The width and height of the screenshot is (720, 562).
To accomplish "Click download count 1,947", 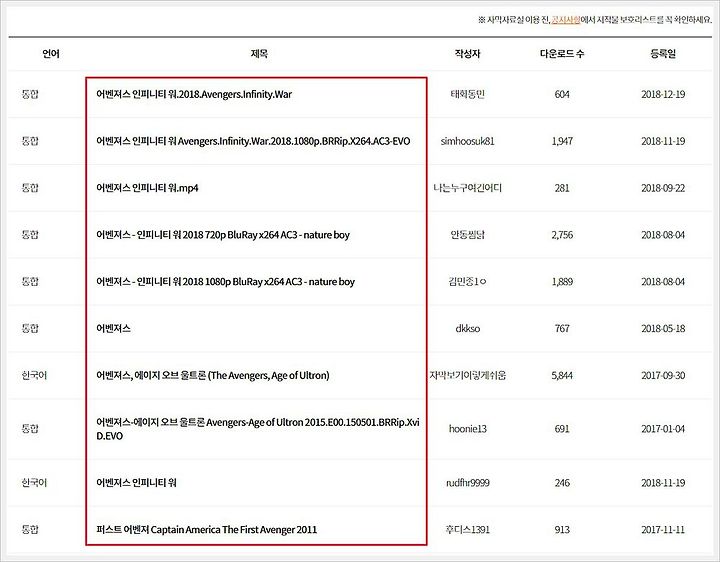I will [562, 141].
